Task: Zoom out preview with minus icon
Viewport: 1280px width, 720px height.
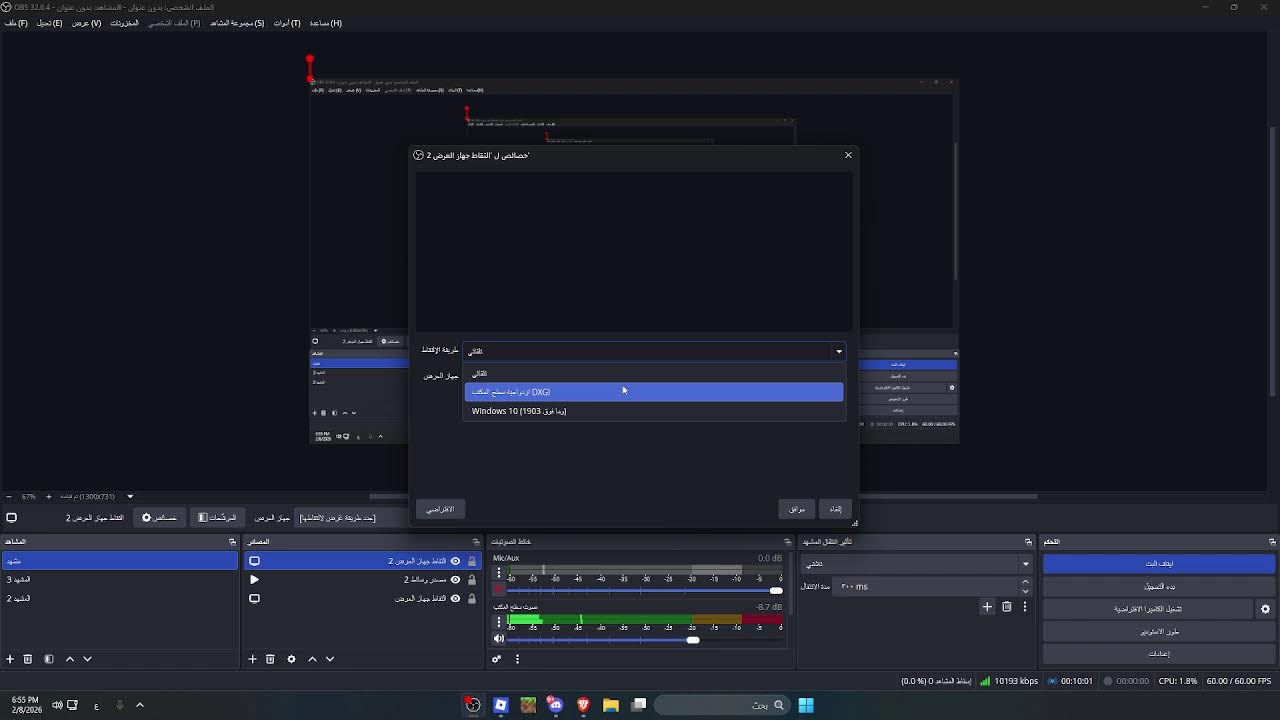Action: pyautogui.click(x=10, y=496)
